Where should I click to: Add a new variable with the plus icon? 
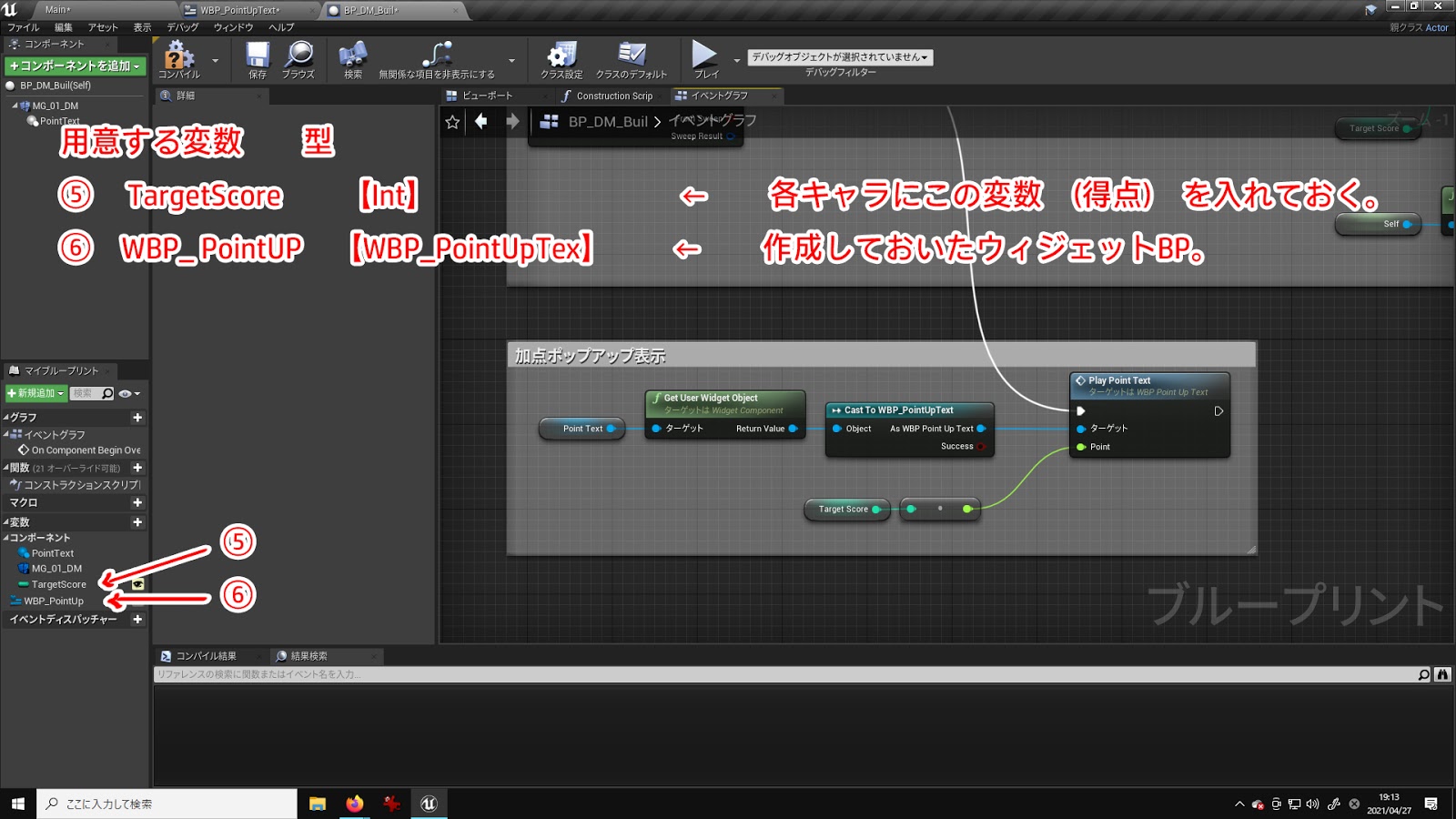pos(137,522)
